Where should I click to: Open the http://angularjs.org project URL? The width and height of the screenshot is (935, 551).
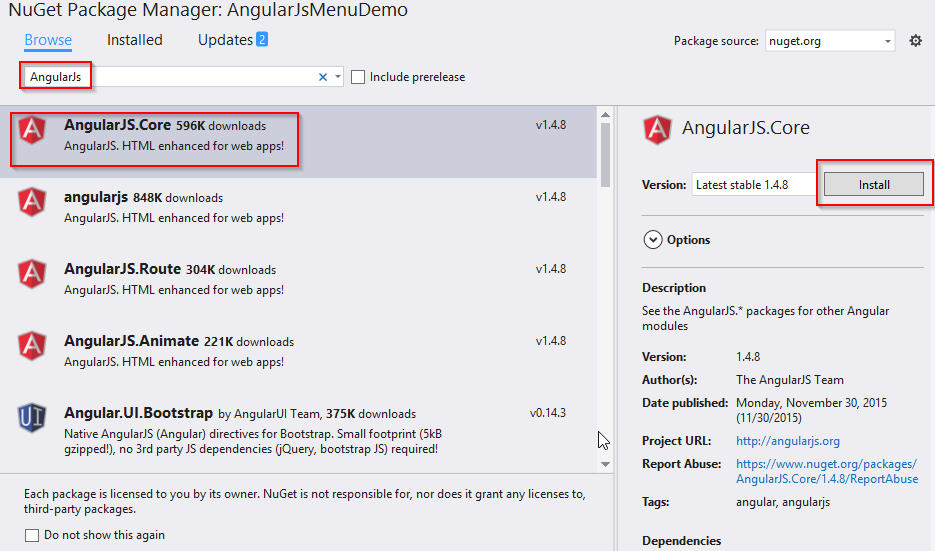(x=787, y=441)
